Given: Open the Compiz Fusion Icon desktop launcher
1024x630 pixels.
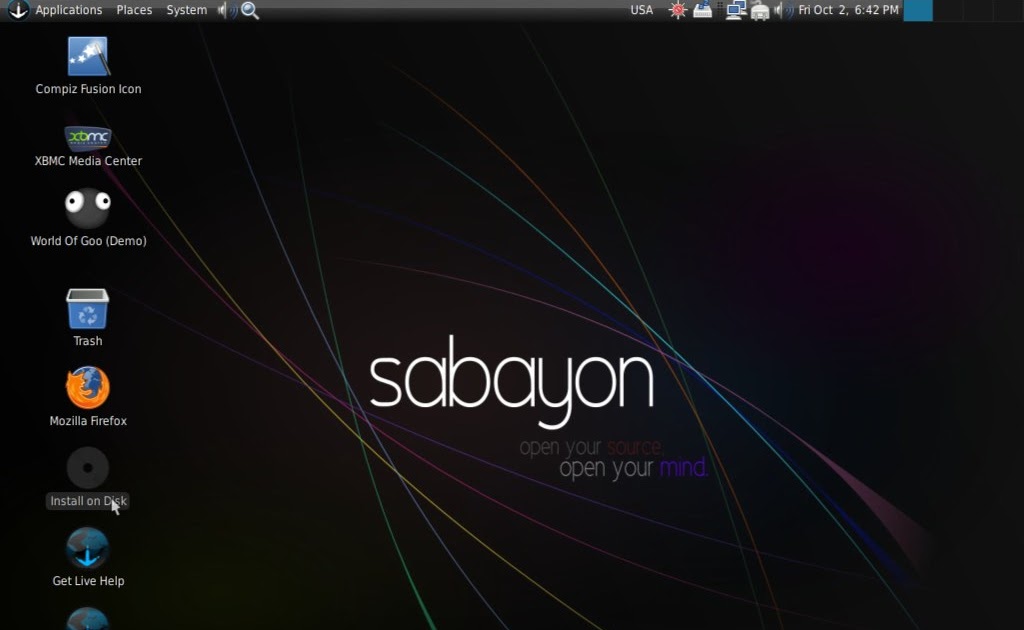Looking at the screenshot, I should [88, 57].
